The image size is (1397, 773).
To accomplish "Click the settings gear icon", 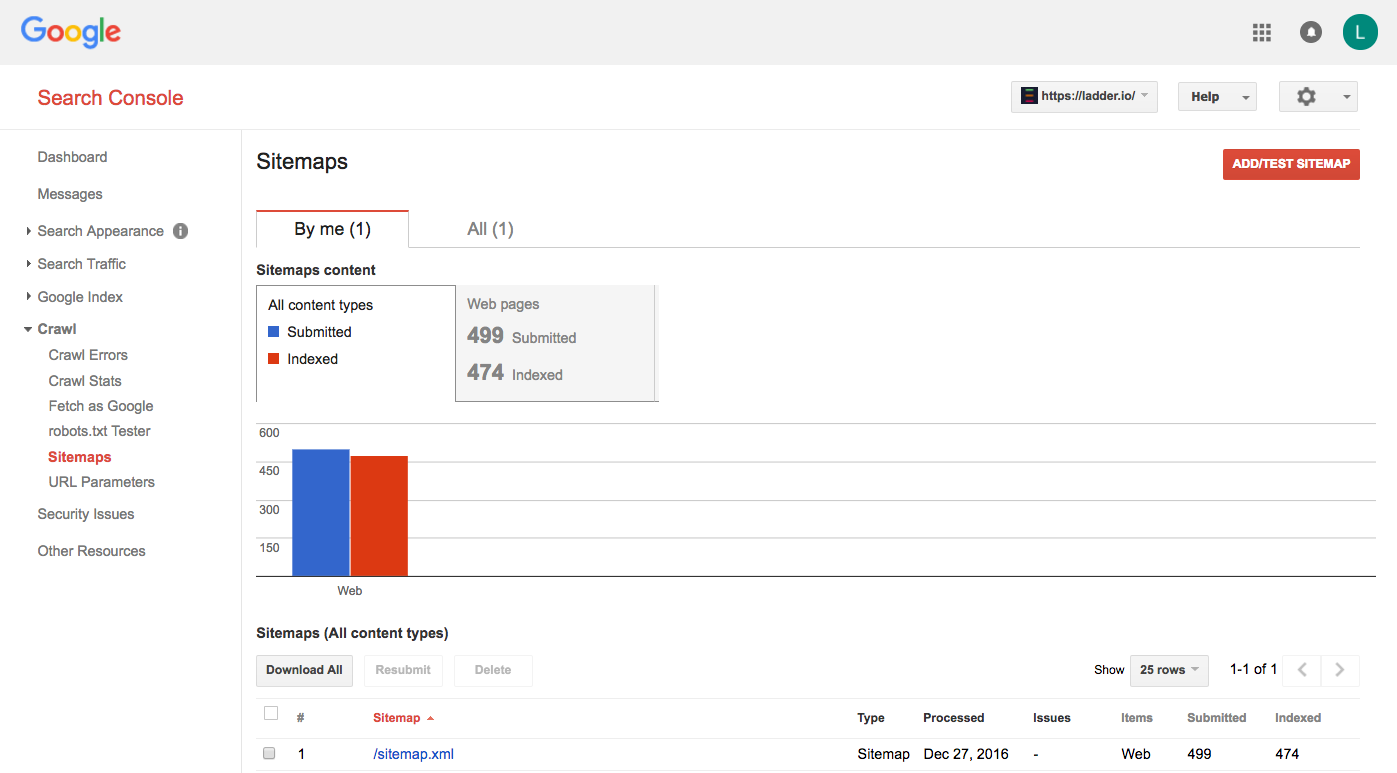I will [1306, 97].
